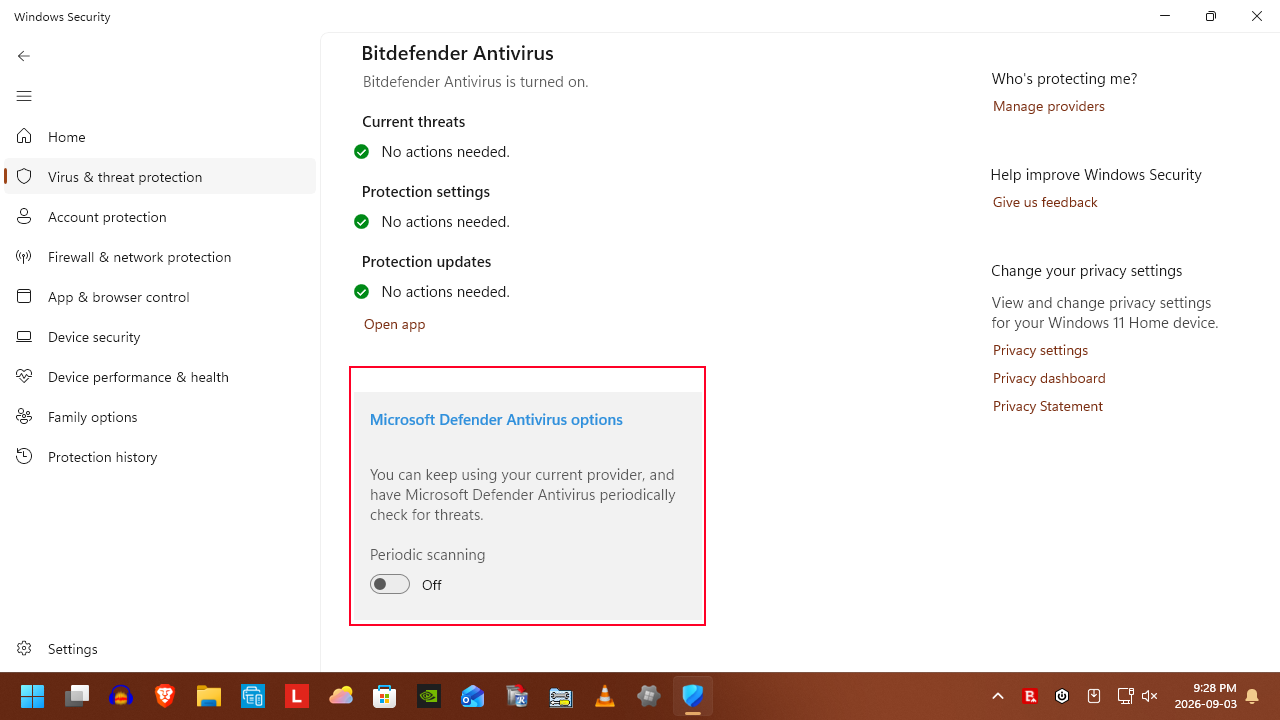Click Bitdefender tray icon
The image size is (1280, 720).
point(1030,696)
